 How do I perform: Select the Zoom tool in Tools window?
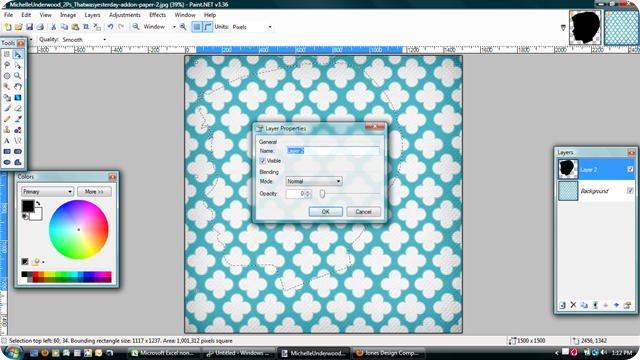[18, 76]
